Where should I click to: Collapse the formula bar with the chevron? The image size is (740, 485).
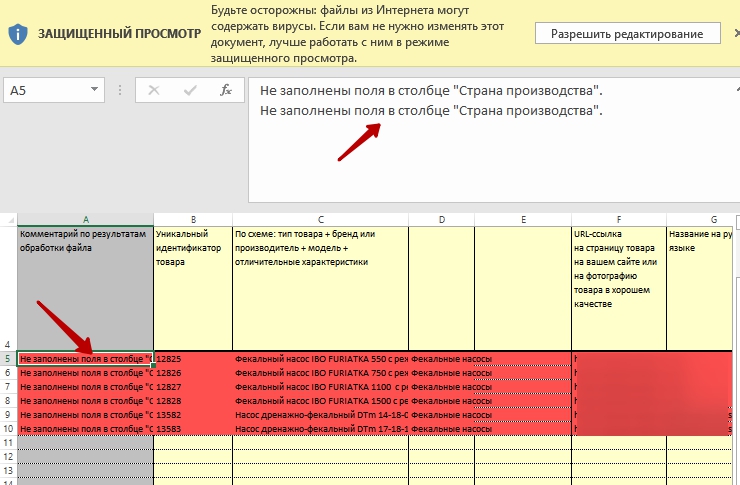tap(737, 89)
